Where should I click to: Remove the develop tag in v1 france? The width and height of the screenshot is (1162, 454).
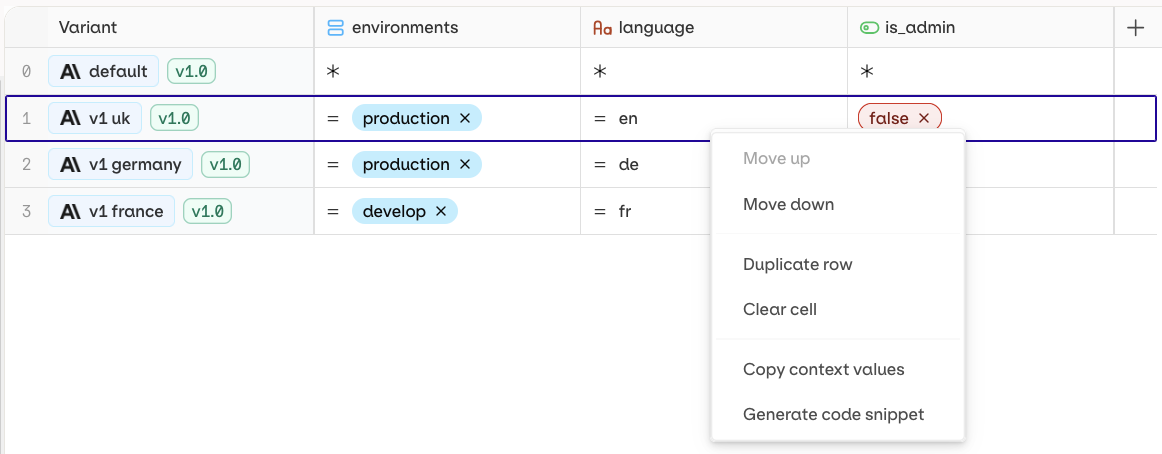click(x=441, y=212)
